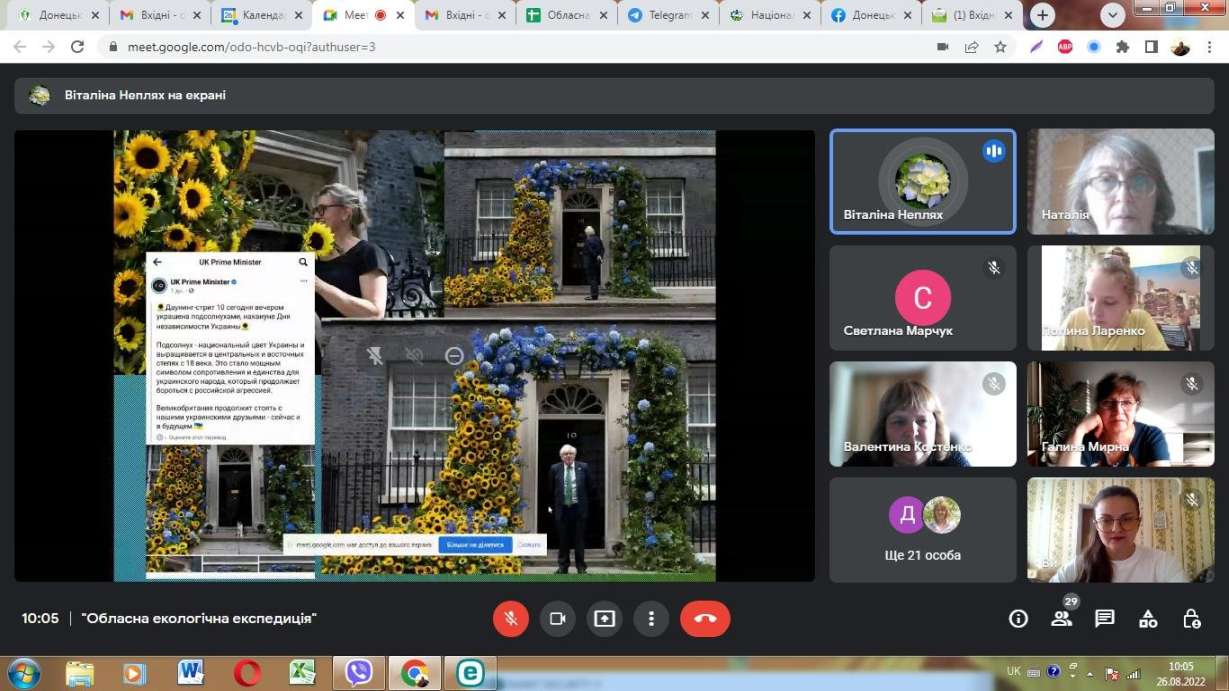Image resolution: width=1229 pixels, height=691 pixels.
Task: Open Viber from the taskbar
Action: [x=359, y=674]
